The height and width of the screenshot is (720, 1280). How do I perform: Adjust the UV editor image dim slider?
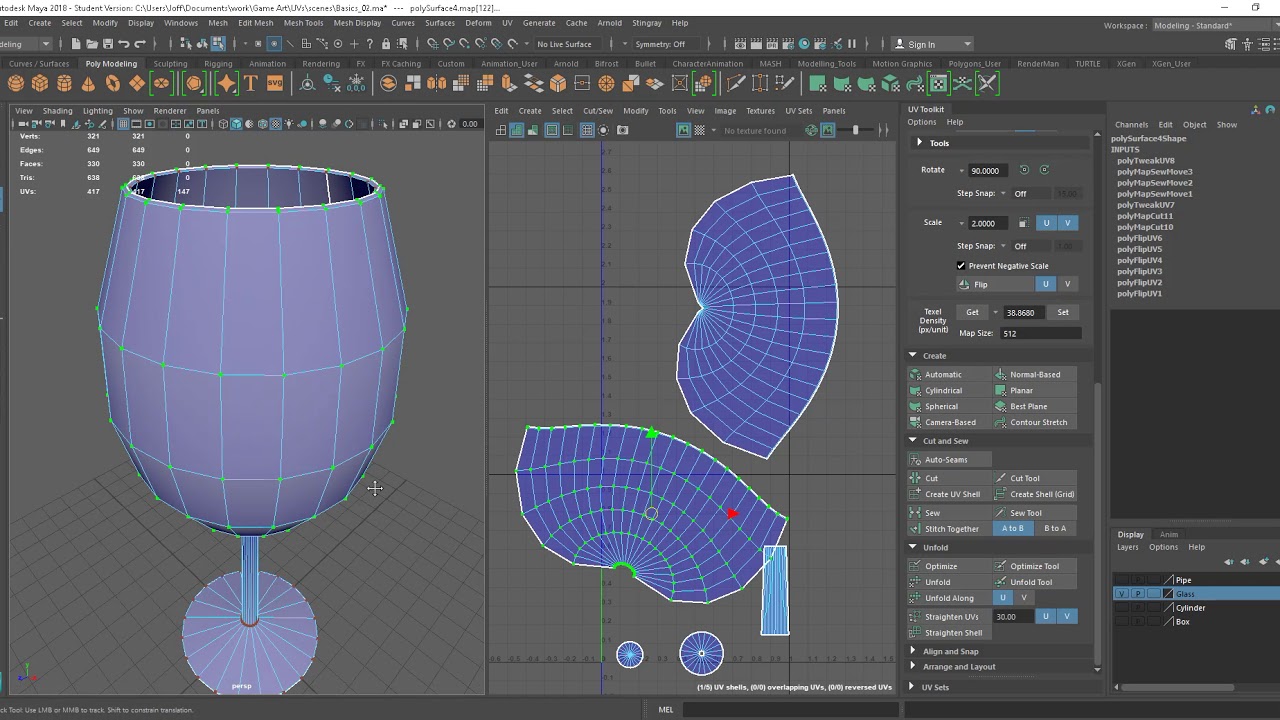coord(855,130)
